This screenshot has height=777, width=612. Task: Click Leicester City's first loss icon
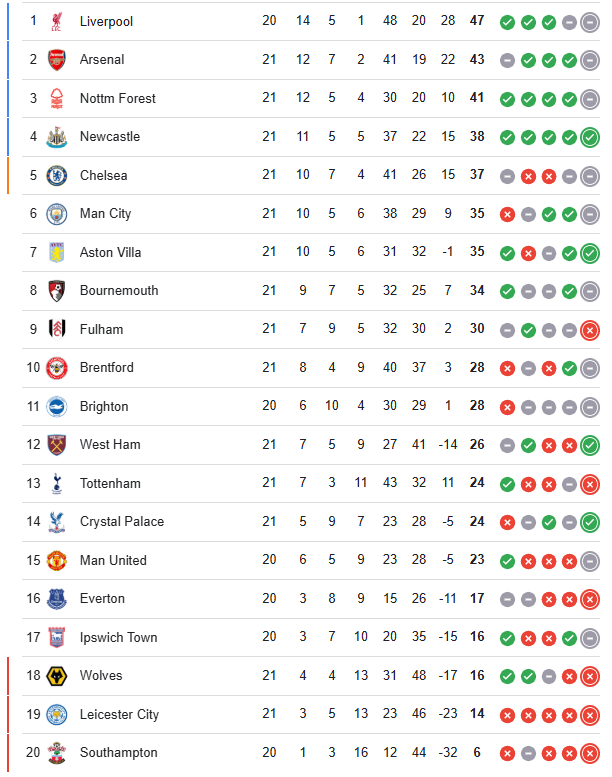pos(507,715)
